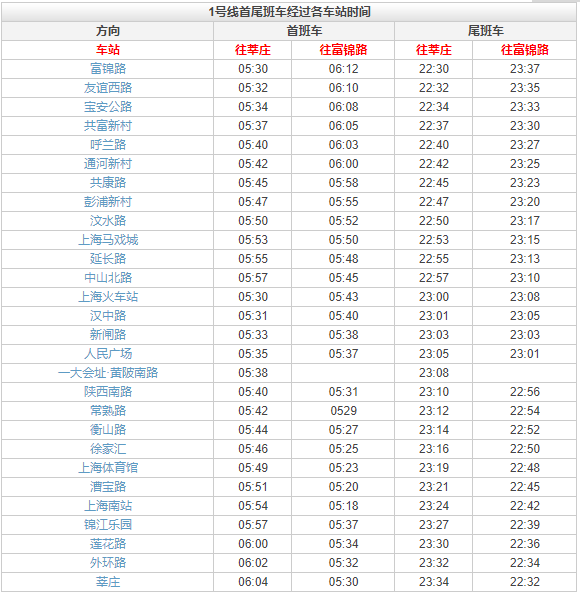The image size is (581, 599).
Task: Open the 常熟路 station link
Action: pyautogui.click(x=108, y=411)
